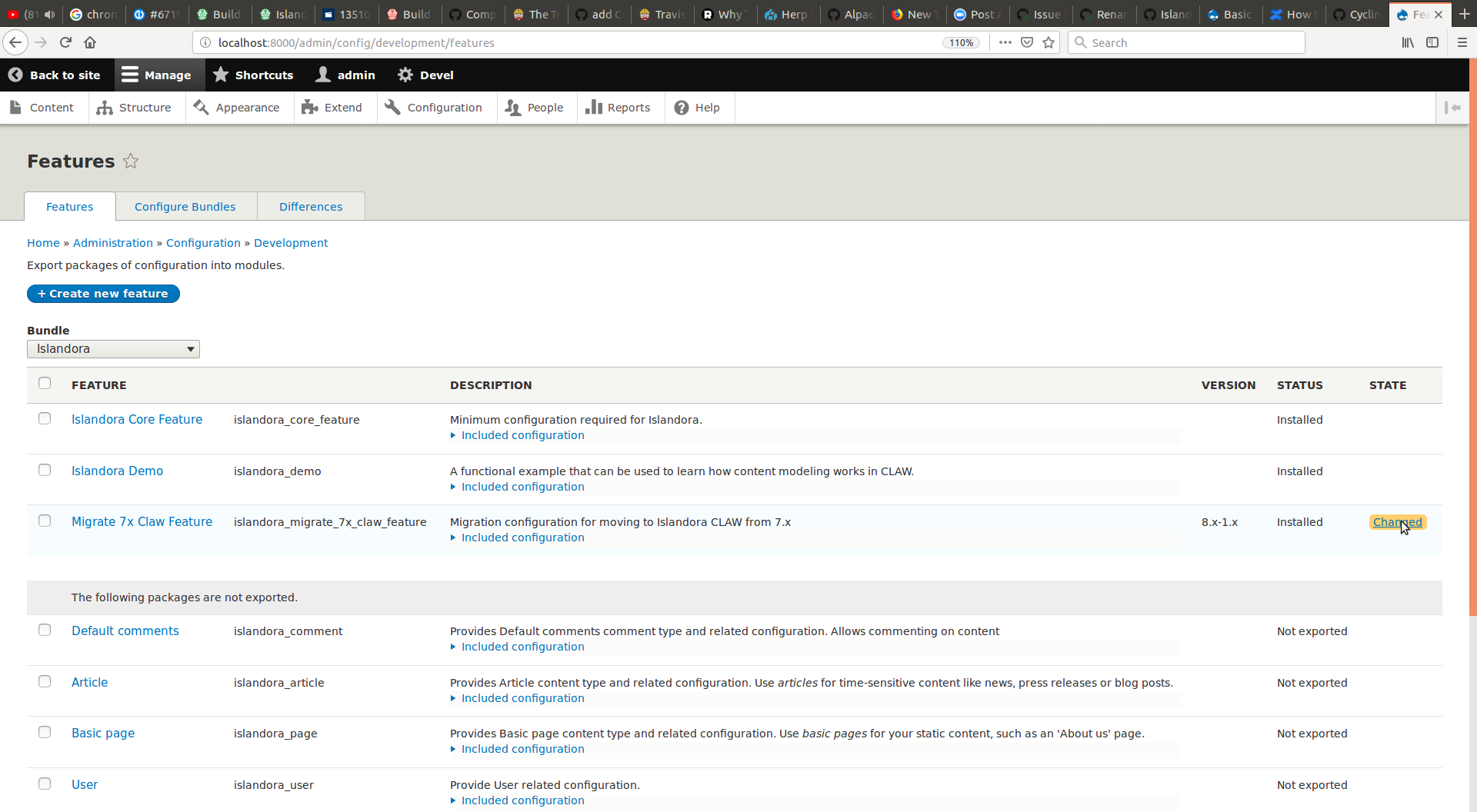1477x812 pixels.
Task: Reset the 110% zoom level indicator
Action: tap(961, 43)
